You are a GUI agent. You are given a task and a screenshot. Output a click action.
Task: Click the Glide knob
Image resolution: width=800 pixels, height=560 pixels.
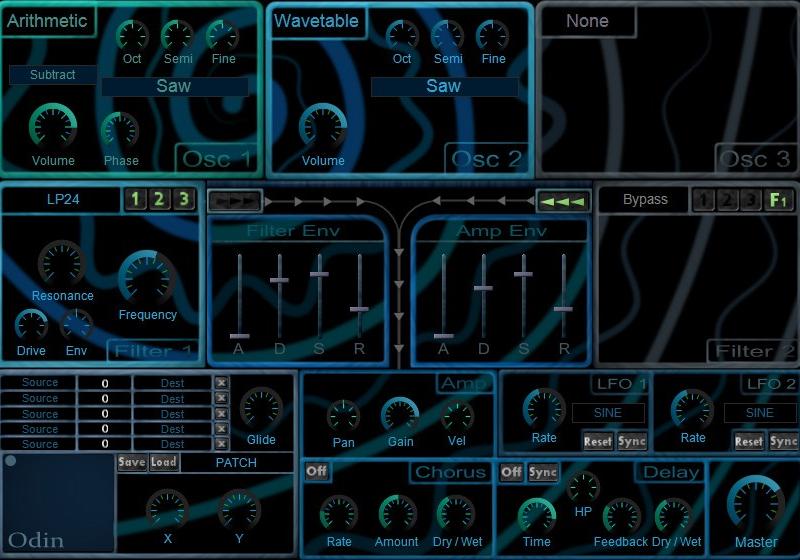point(261,411)
